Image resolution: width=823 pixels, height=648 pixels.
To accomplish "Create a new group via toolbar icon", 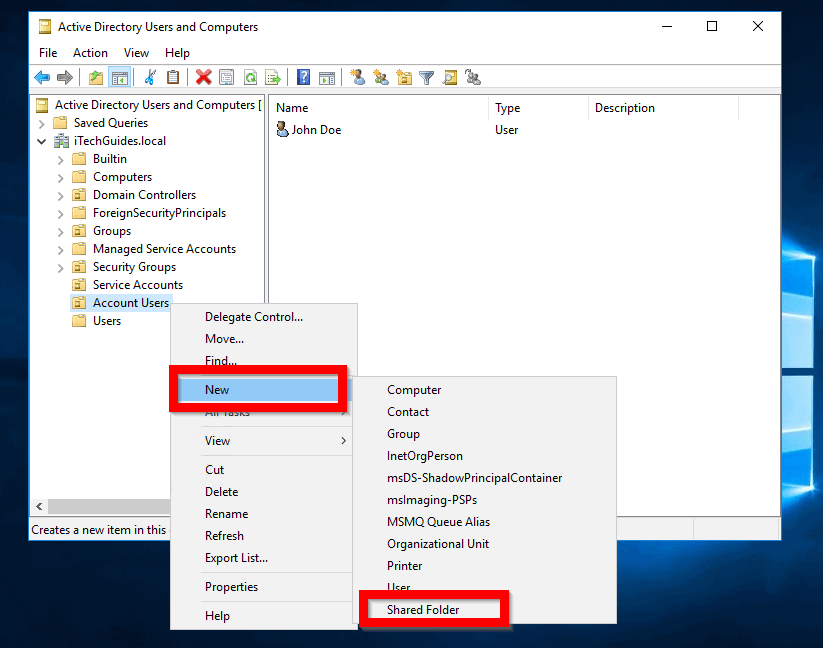I will coord(381,78).
